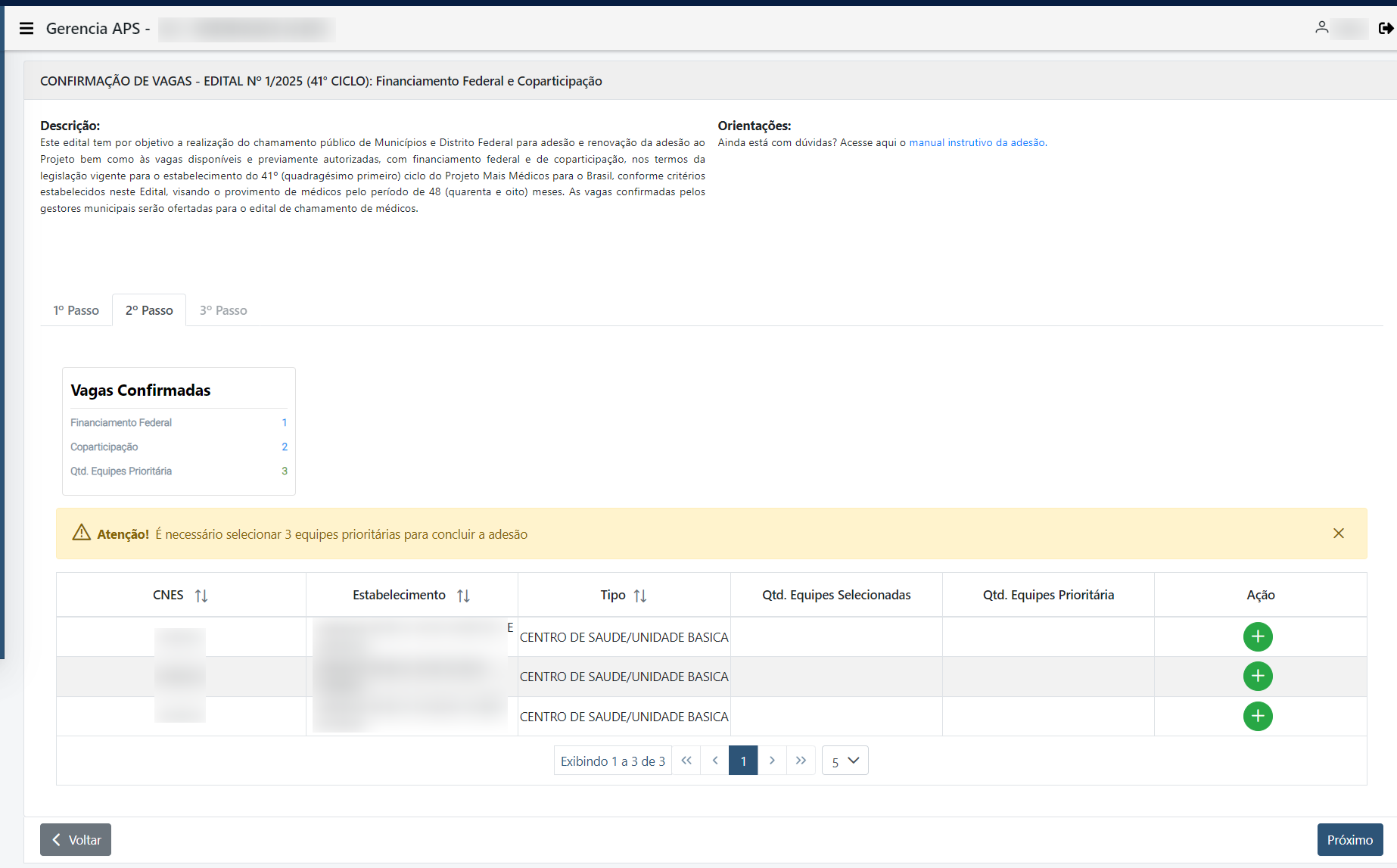Jump to last page of results
Image resolution: width=1397 pixels, height=868 pixels.
pyautogui.click(x=801, y=761)
